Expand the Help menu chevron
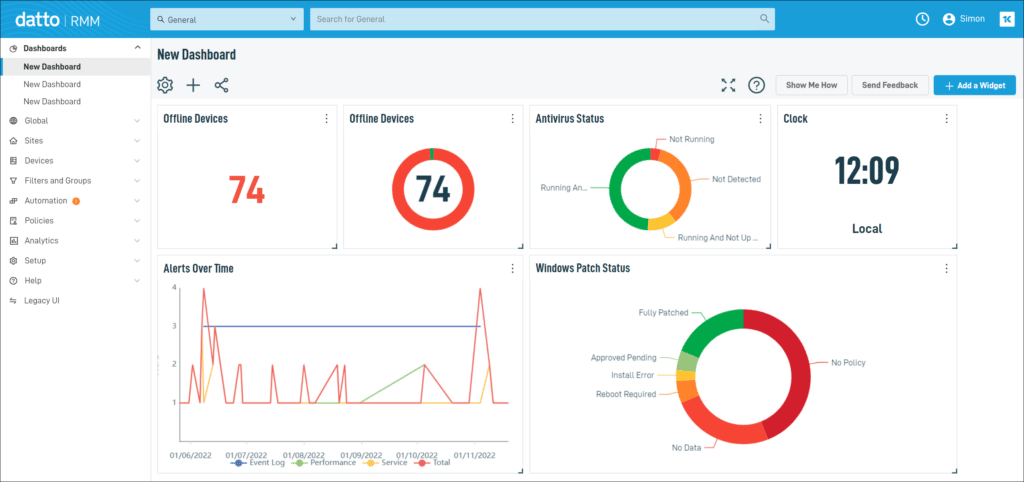The height and width of the screenshot is (482, 1024). [137, 280]
